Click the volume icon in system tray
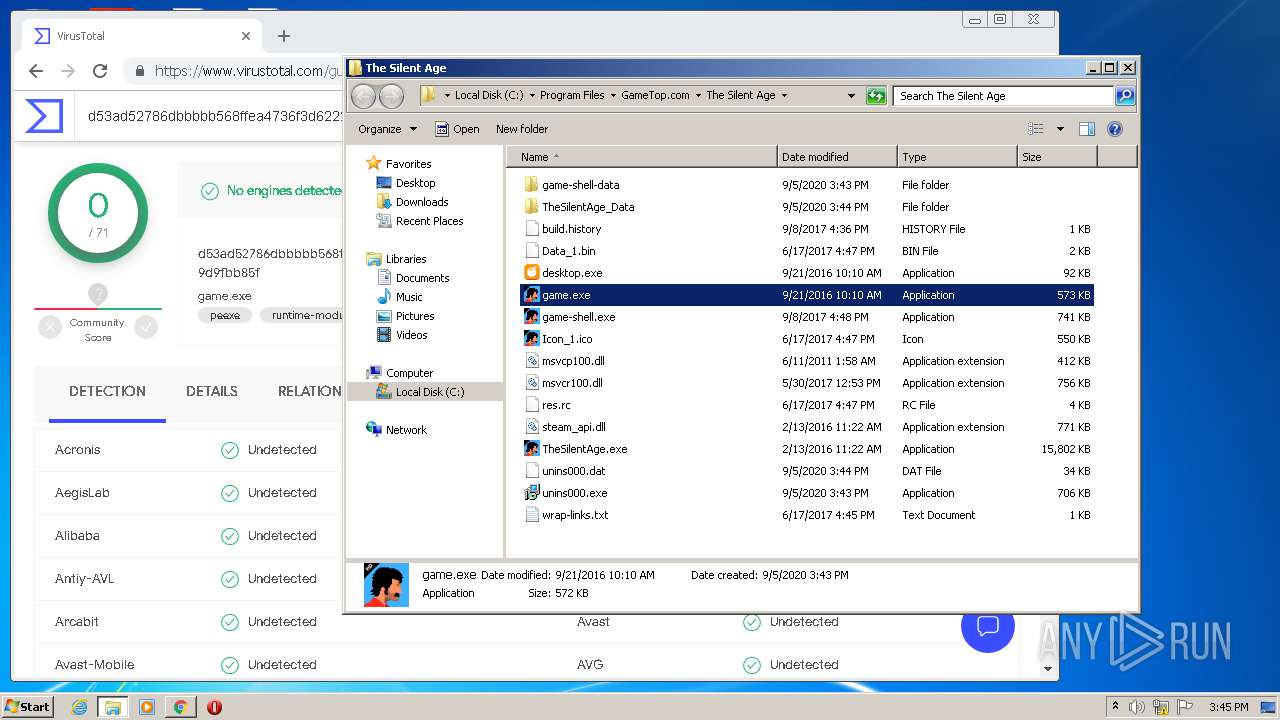This screenshot has width=1280, height=720. 1137,707
